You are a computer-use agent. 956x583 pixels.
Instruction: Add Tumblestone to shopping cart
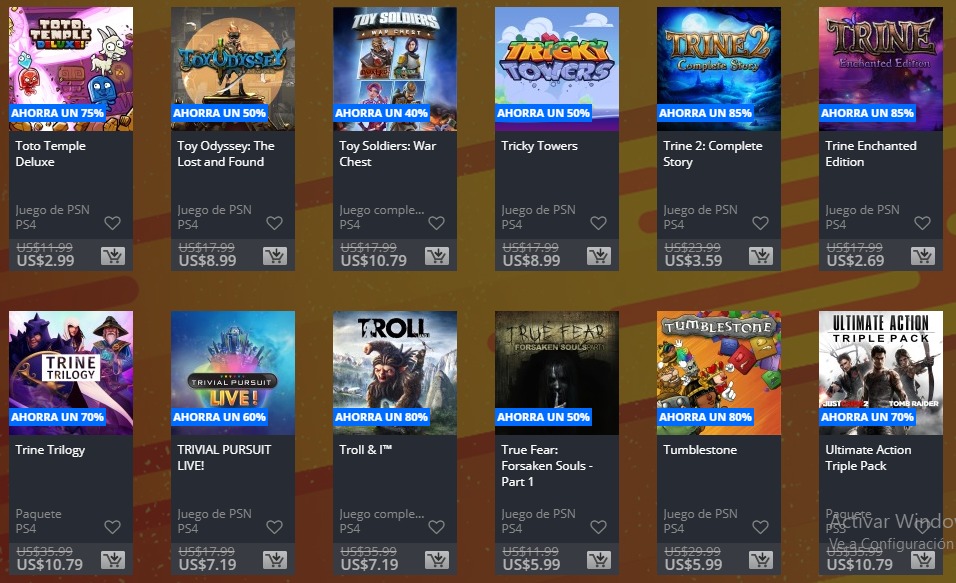[x=761, y=560]
